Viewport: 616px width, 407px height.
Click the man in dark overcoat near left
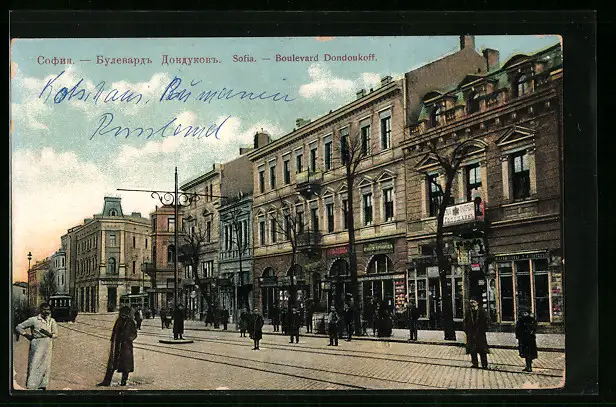[x=121, y=345]
